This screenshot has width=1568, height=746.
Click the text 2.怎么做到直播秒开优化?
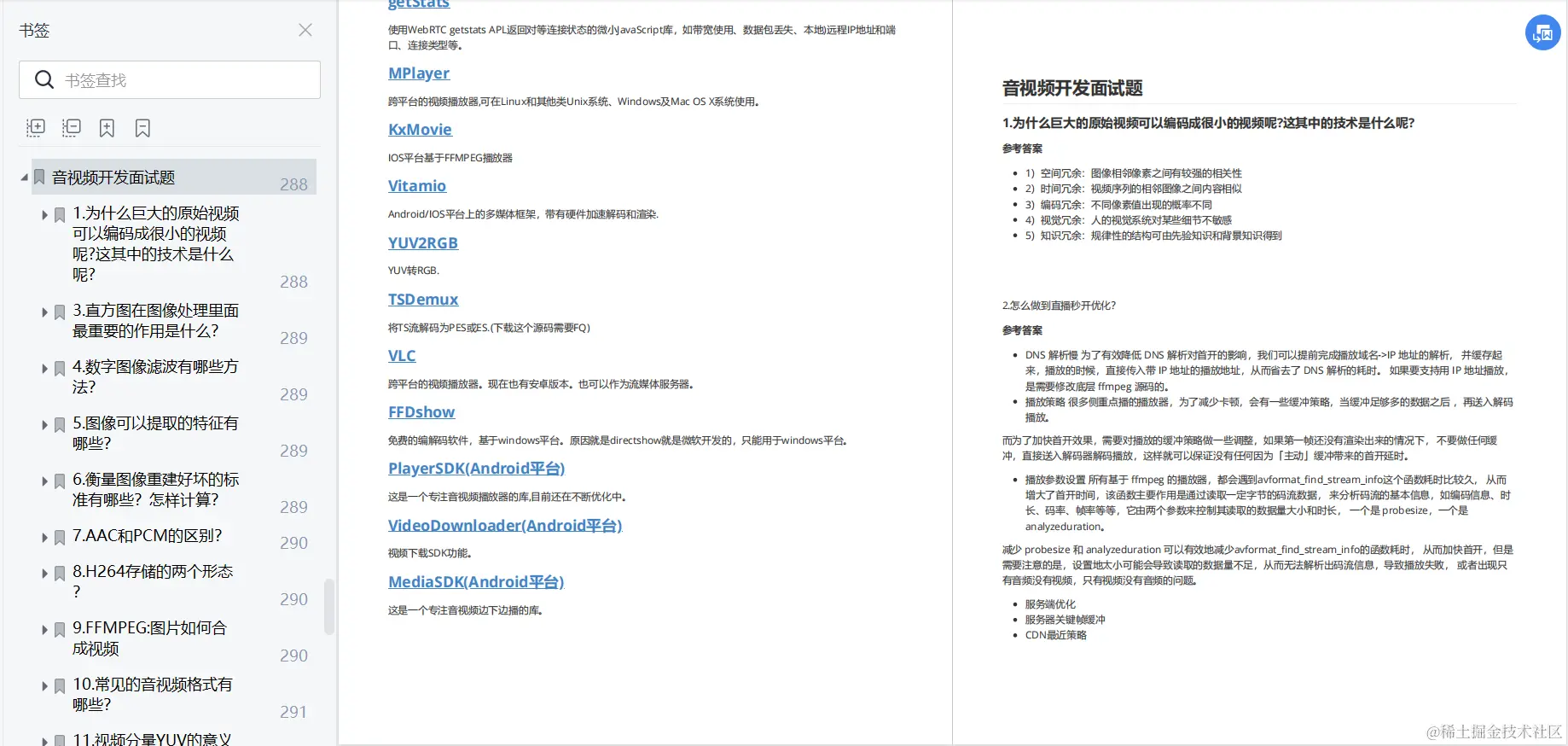pos(1059,306)
